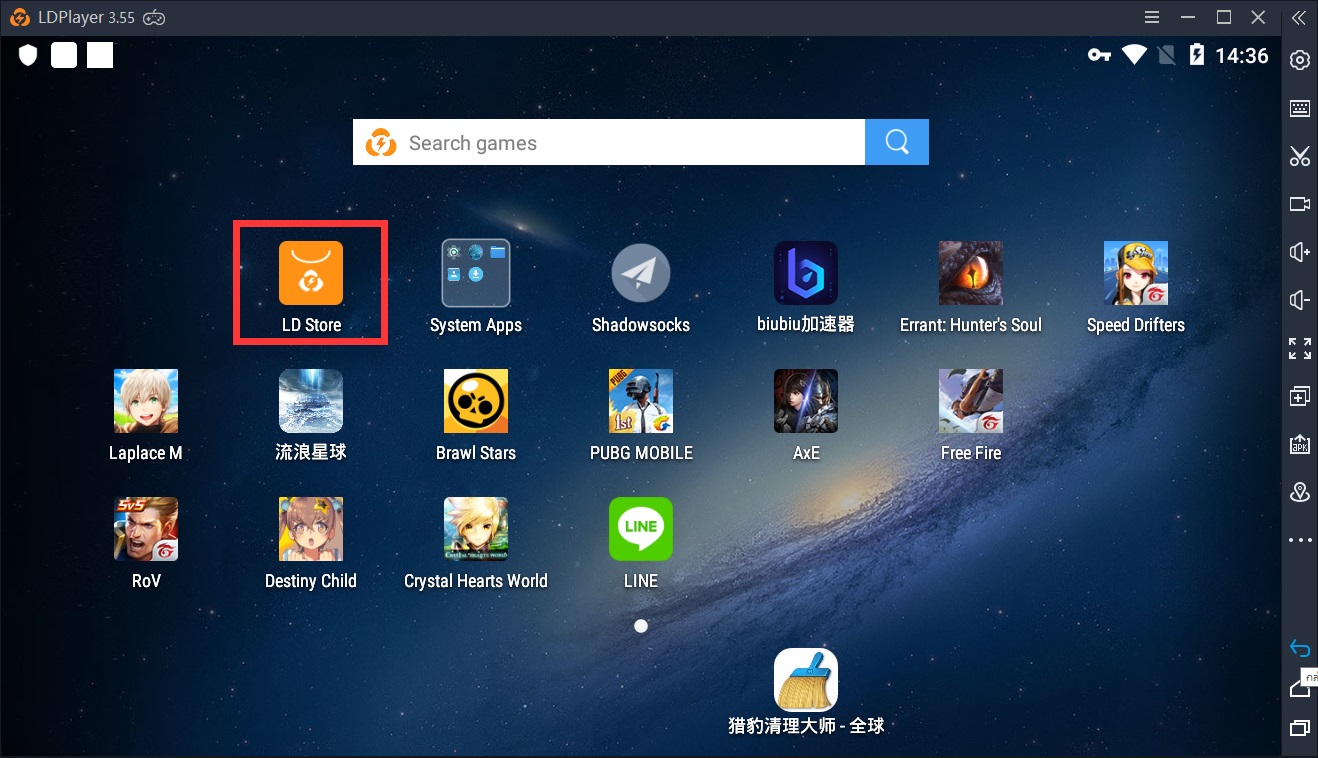Viewport: 1318px width, 758px height.
Task: Open the LINE app
Action: [641, 529]
